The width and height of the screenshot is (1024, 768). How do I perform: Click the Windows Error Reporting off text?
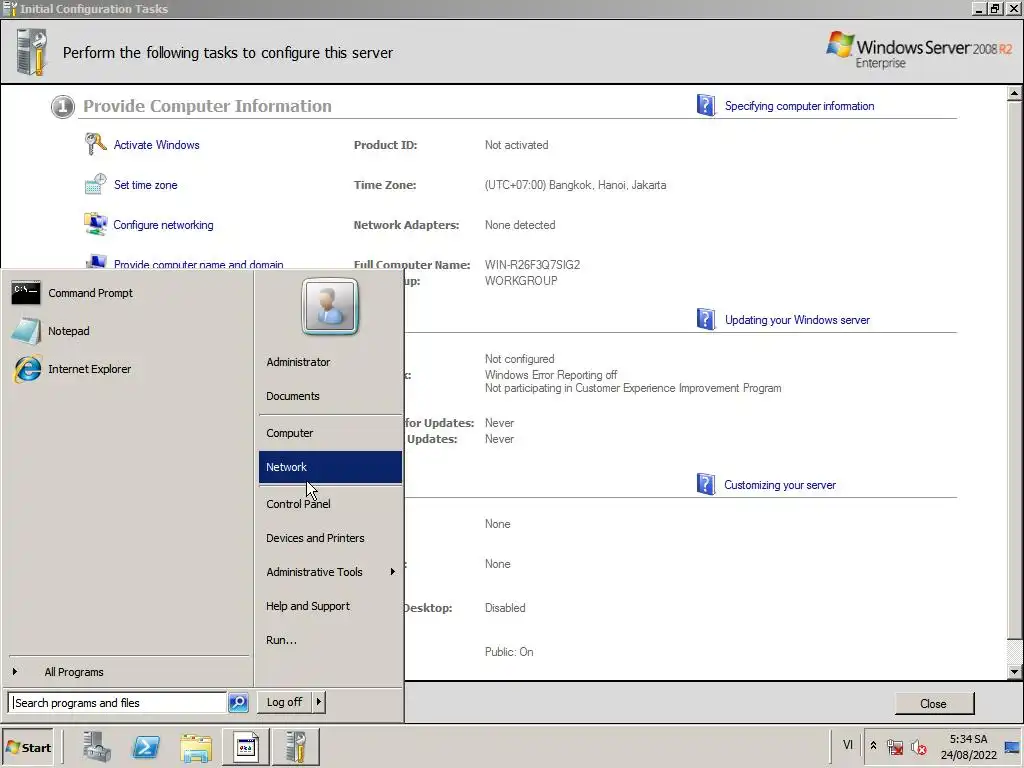click(x=551, y=375)
